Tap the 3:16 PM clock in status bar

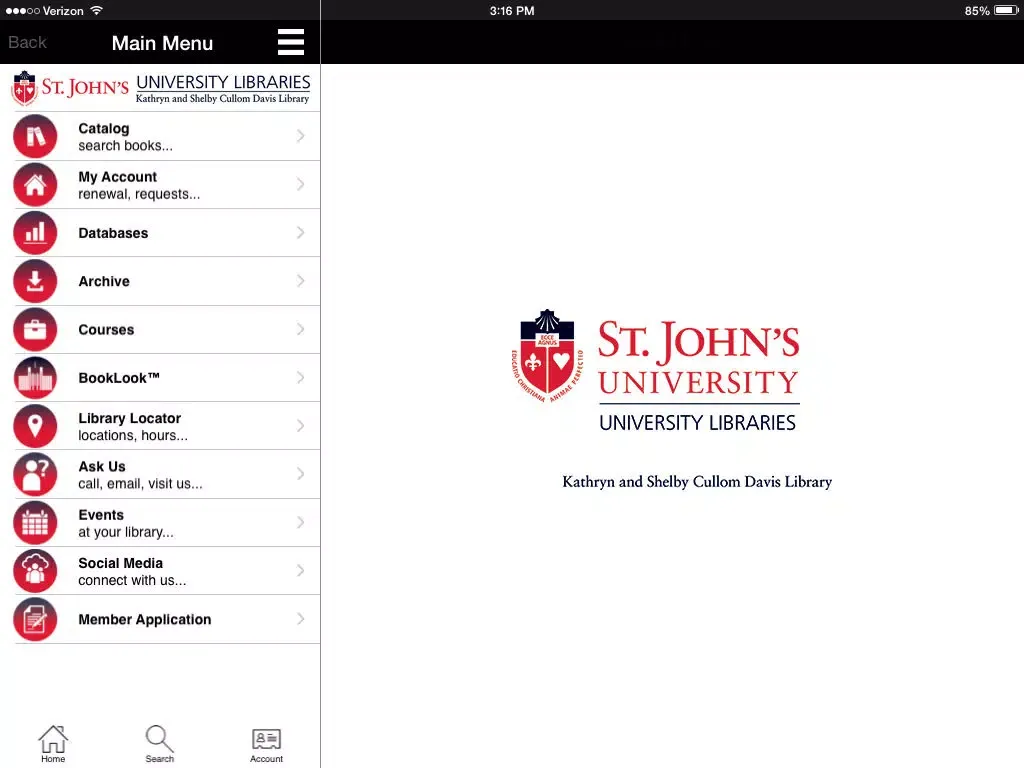pos(512,11)
